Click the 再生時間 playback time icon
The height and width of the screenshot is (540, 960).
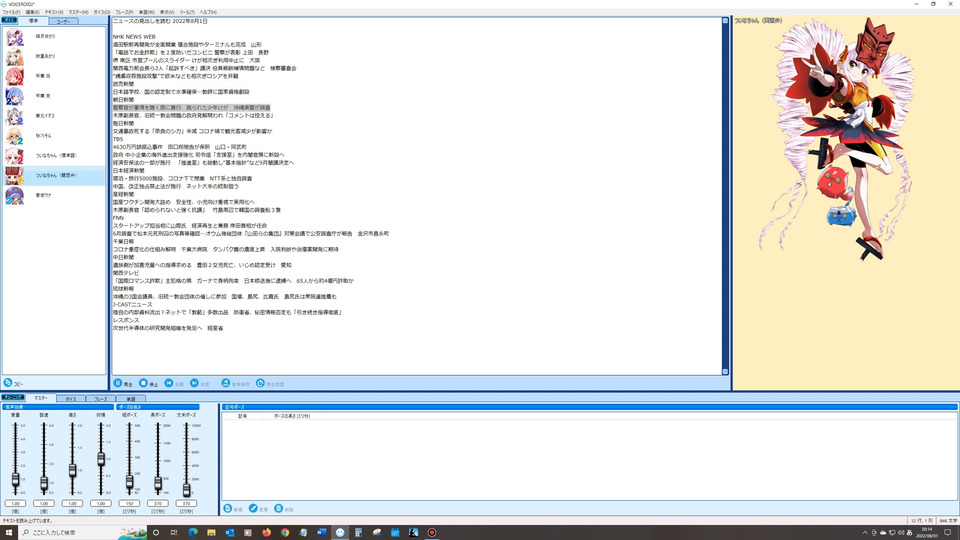[260, 383]
